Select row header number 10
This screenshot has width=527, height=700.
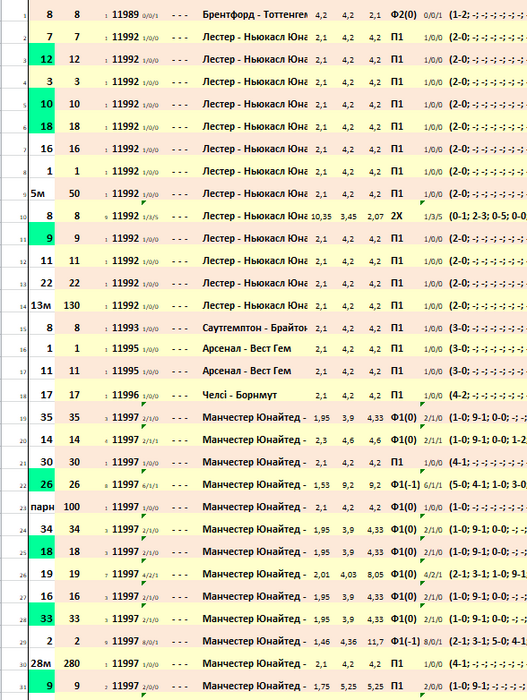(23, 217)
